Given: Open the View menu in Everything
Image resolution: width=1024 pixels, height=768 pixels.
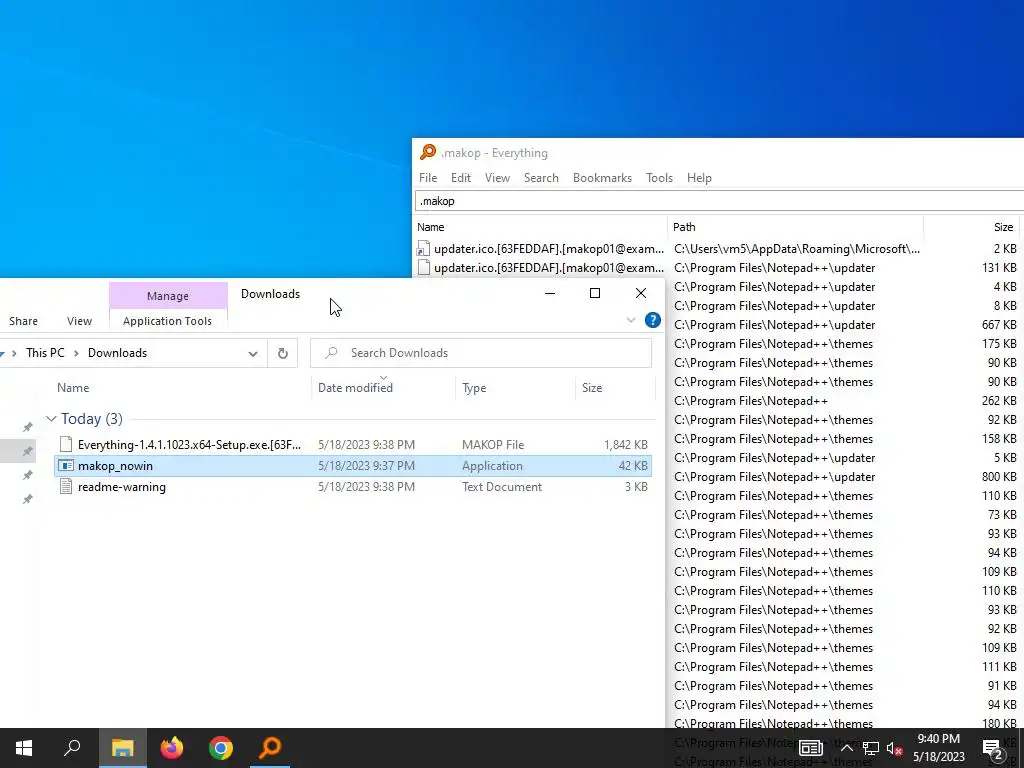Looking at the screenshot, I should (x=497, y=178).
